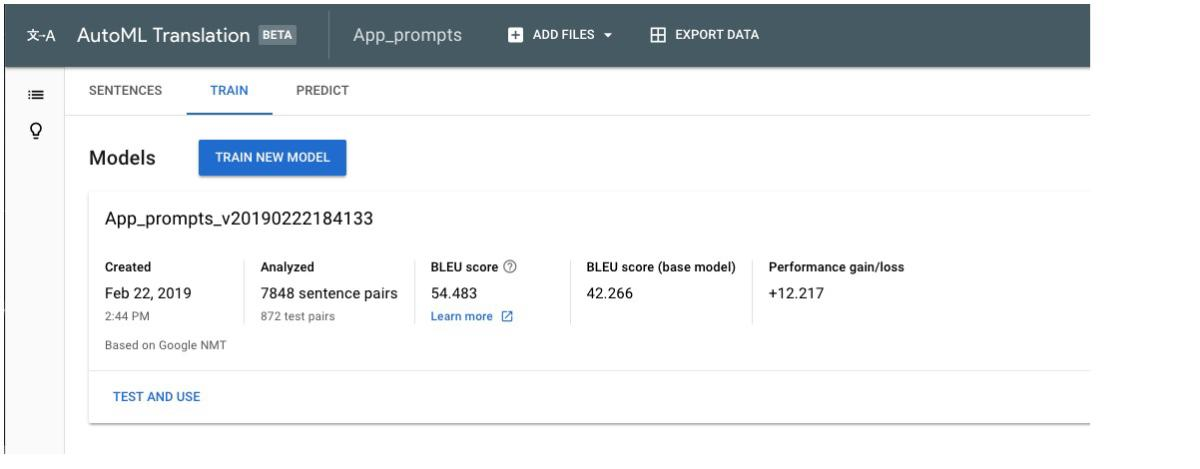Click the plus icon beside Add Files
This screenshot has width=1200, height=469.
(516, 35)
